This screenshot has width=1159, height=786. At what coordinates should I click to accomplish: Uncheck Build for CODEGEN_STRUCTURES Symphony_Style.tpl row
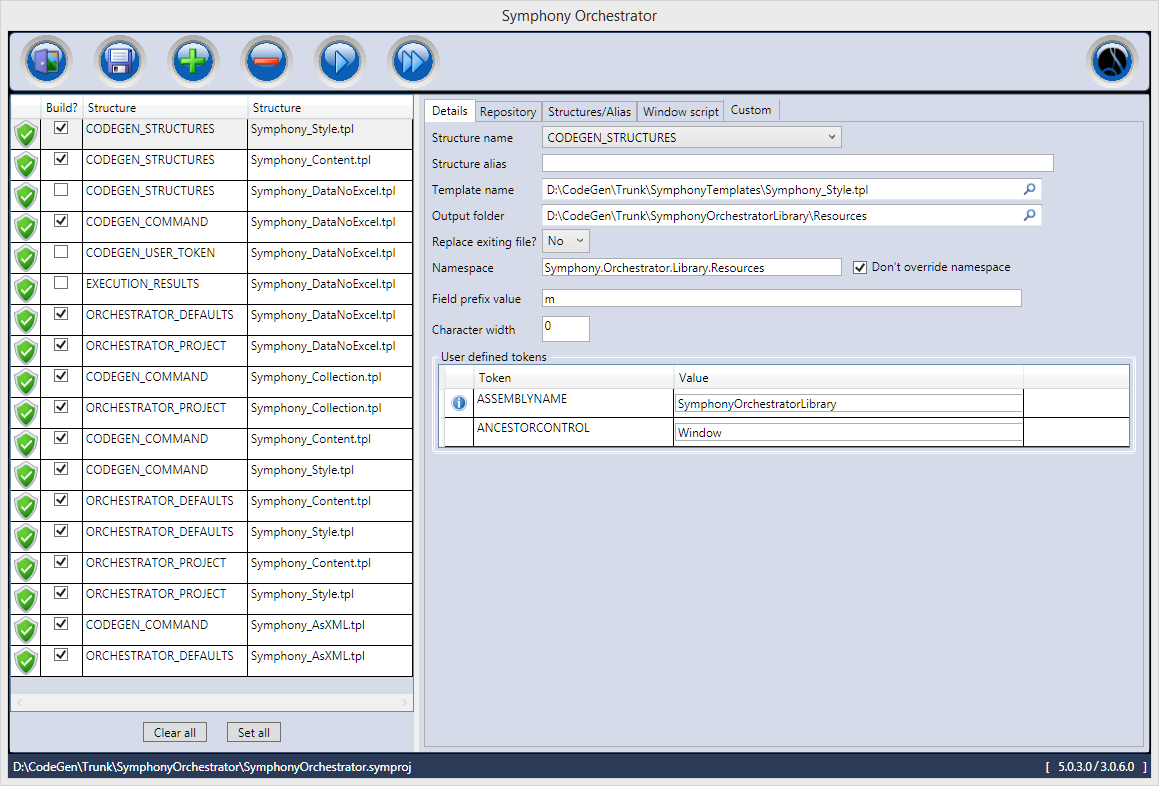coord(62,127)
